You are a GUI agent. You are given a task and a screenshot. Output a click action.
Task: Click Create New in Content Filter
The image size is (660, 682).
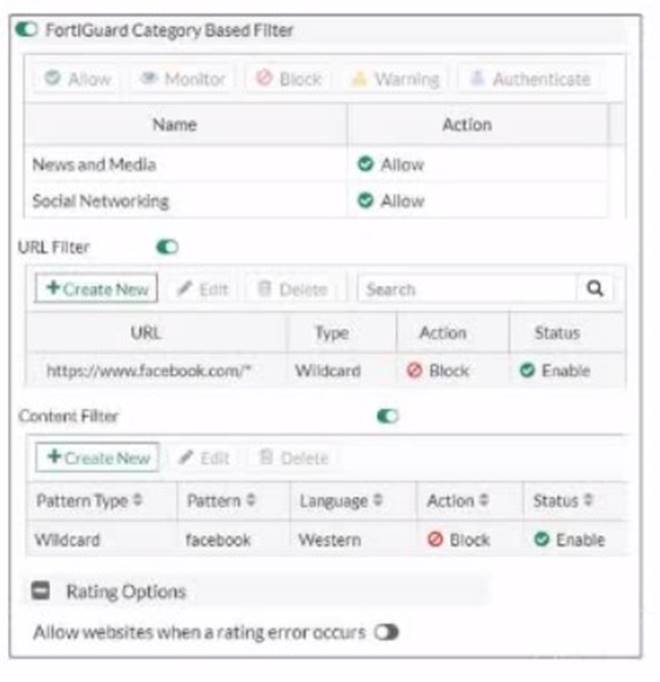click(98, 458)
